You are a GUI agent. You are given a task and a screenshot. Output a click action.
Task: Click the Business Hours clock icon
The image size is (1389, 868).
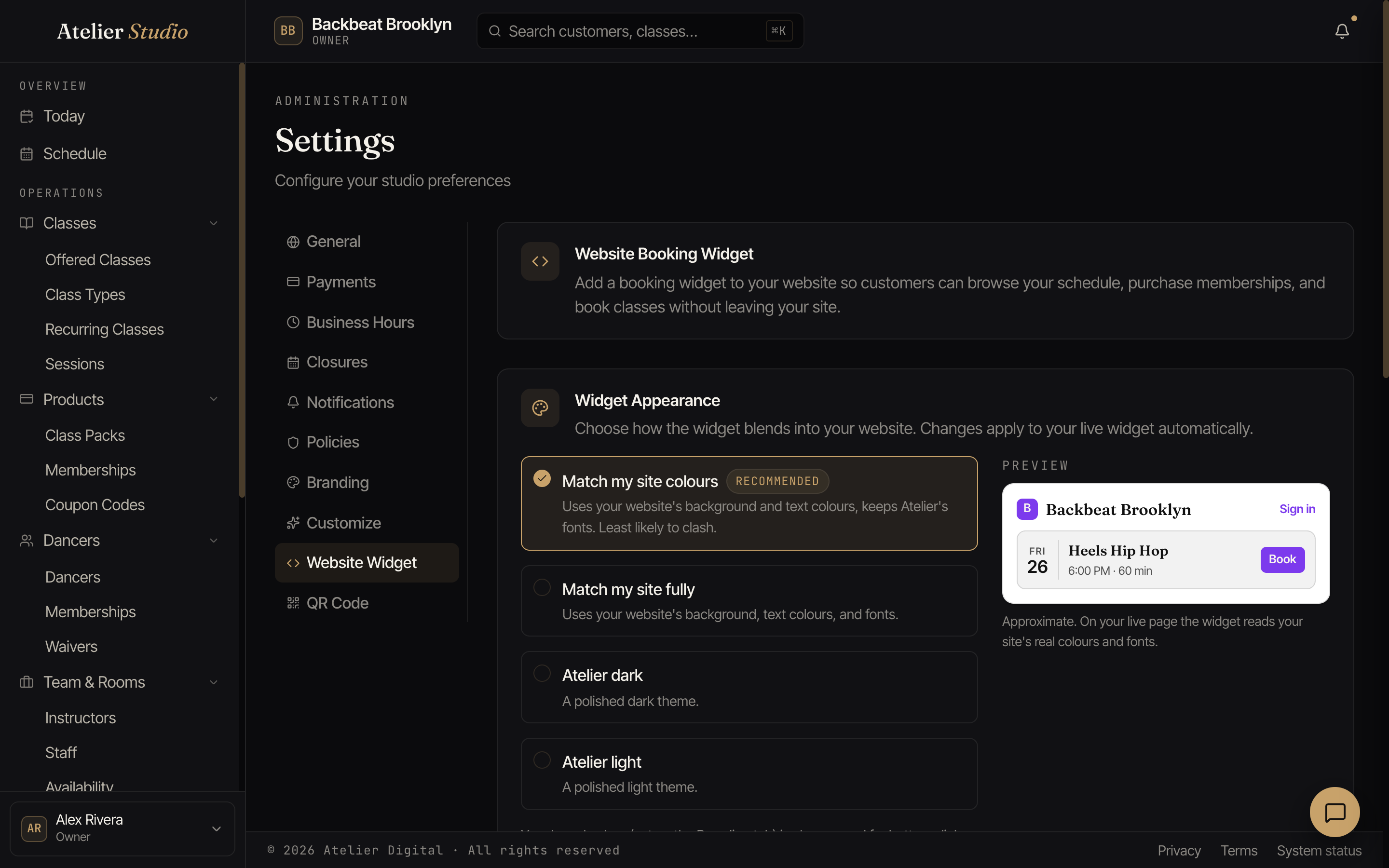pyautogui.click(x=293, y=323)
